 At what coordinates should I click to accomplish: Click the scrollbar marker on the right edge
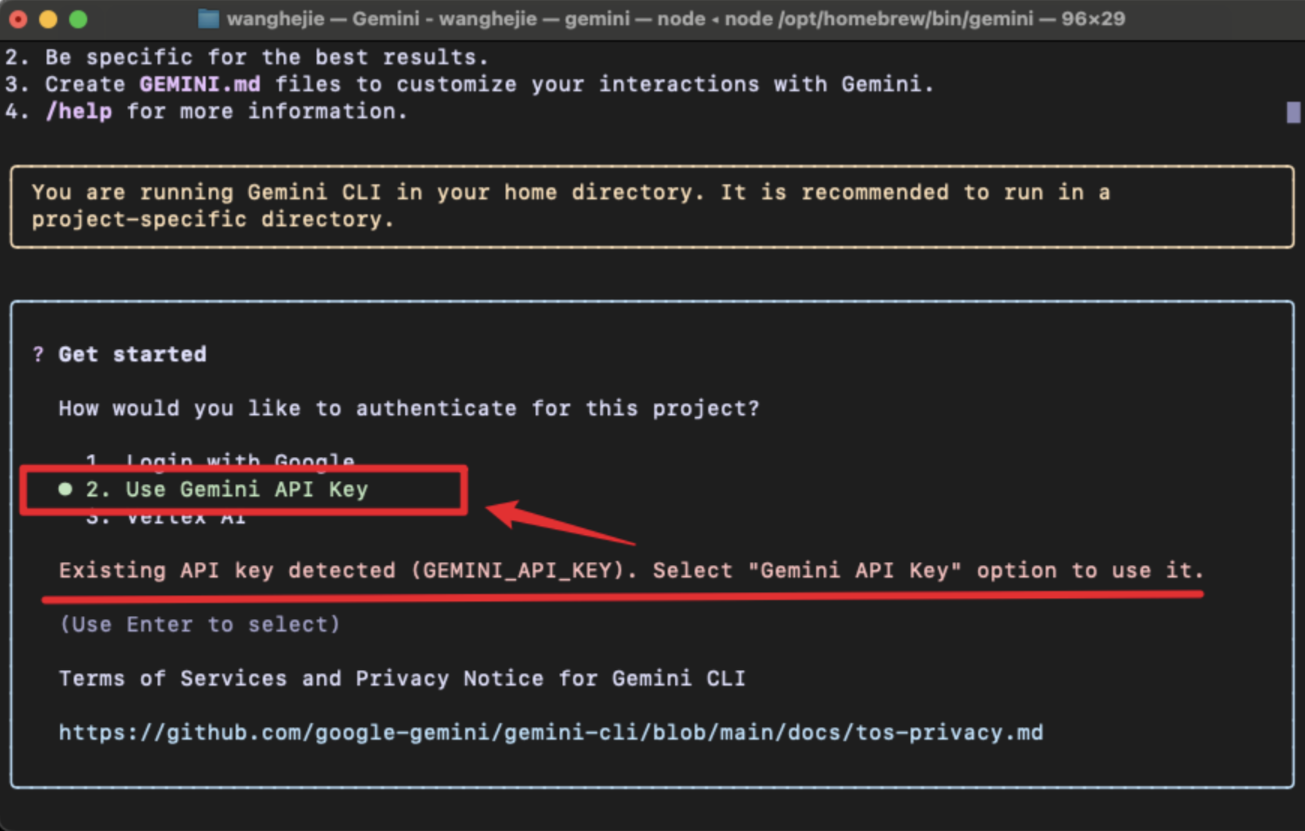pos(1293,112)
